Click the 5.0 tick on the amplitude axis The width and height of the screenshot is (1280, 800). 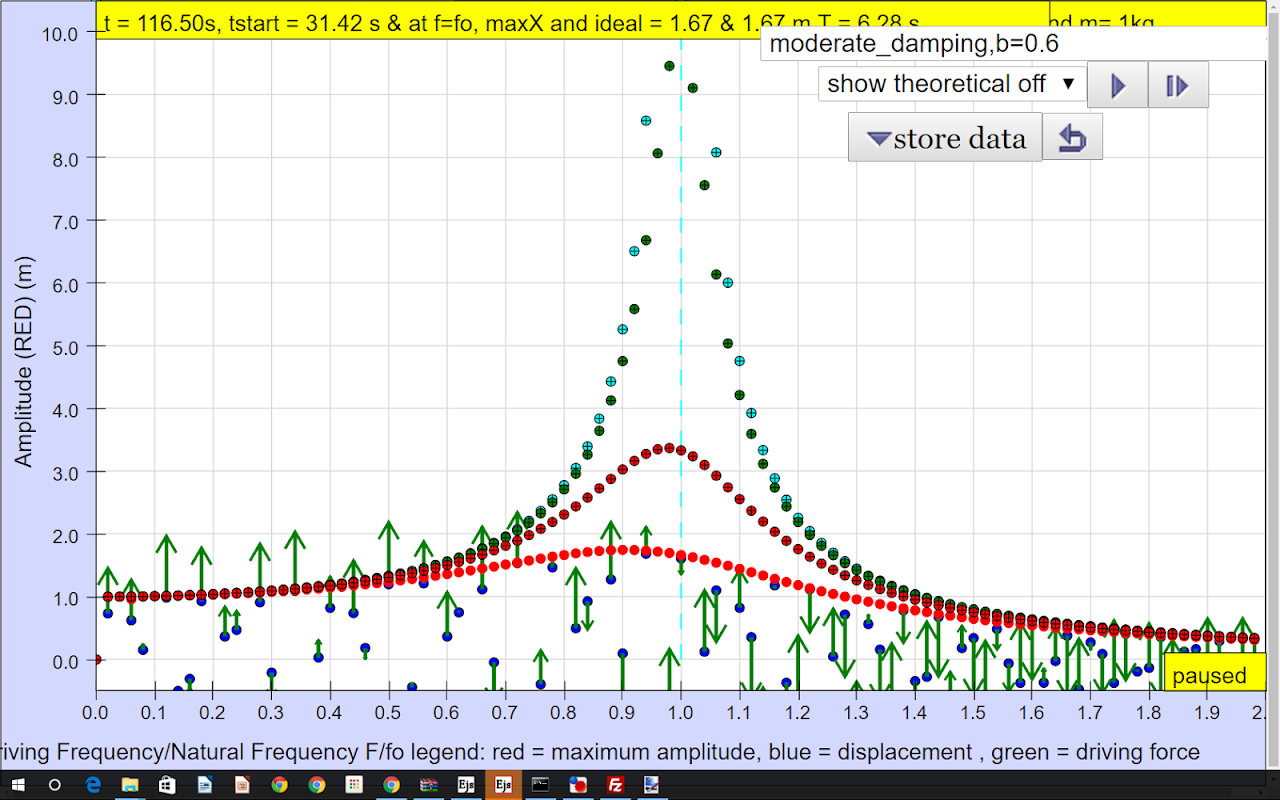[x=65, y=346]
